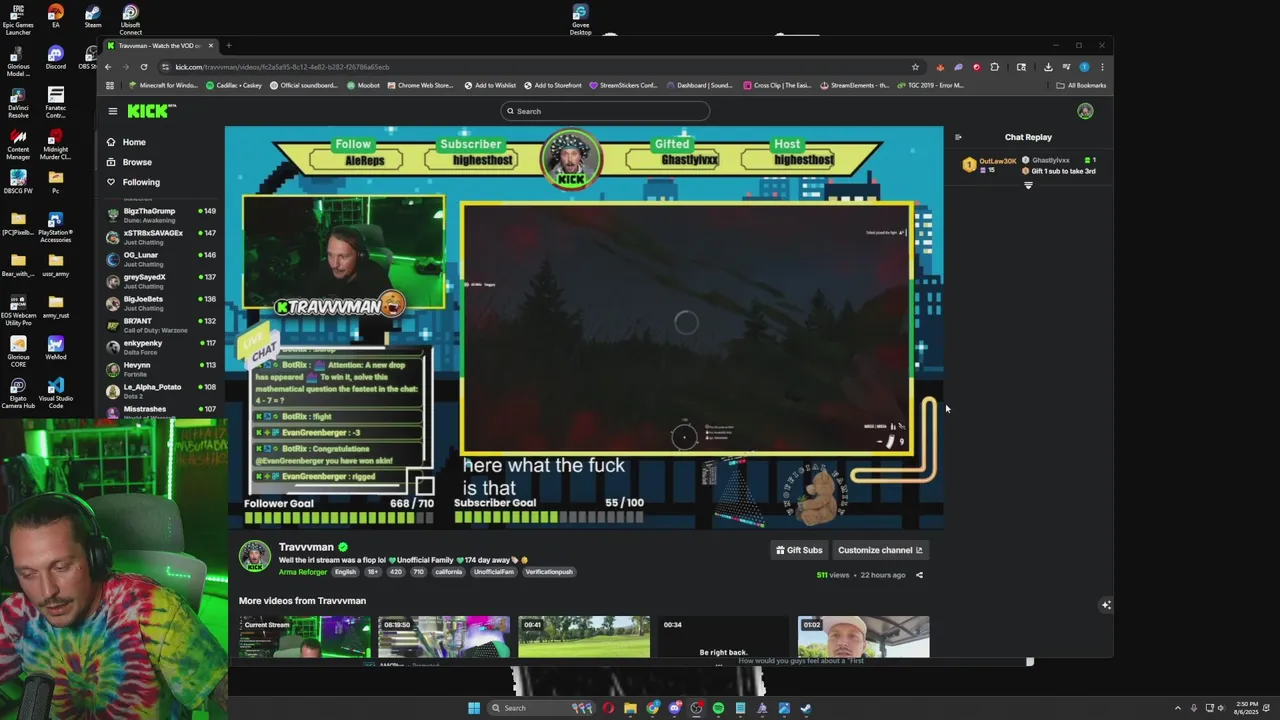Open BigJoeBets followed channel
Viewport: 1280px width, 720px height.
click(x=160, y=302)
